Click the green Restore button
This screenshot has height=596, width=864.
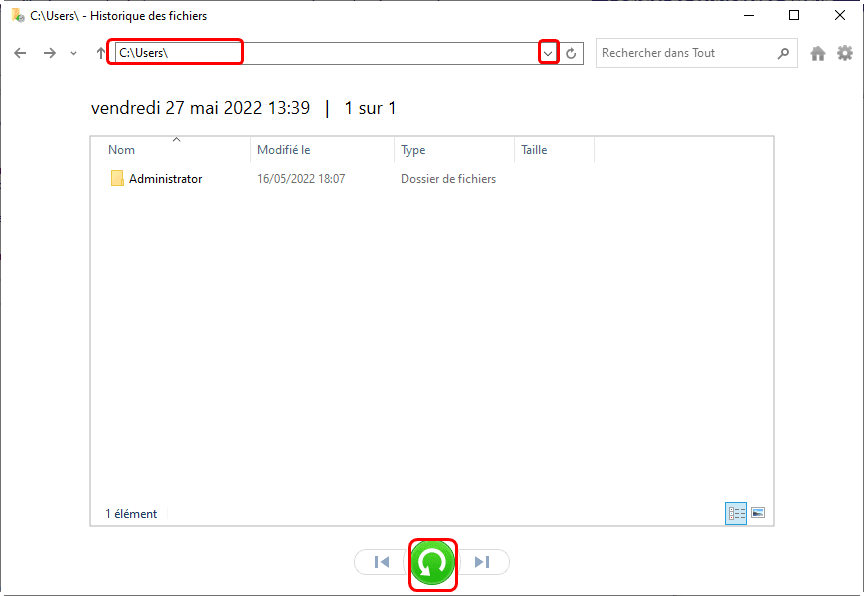click(433, 562)
